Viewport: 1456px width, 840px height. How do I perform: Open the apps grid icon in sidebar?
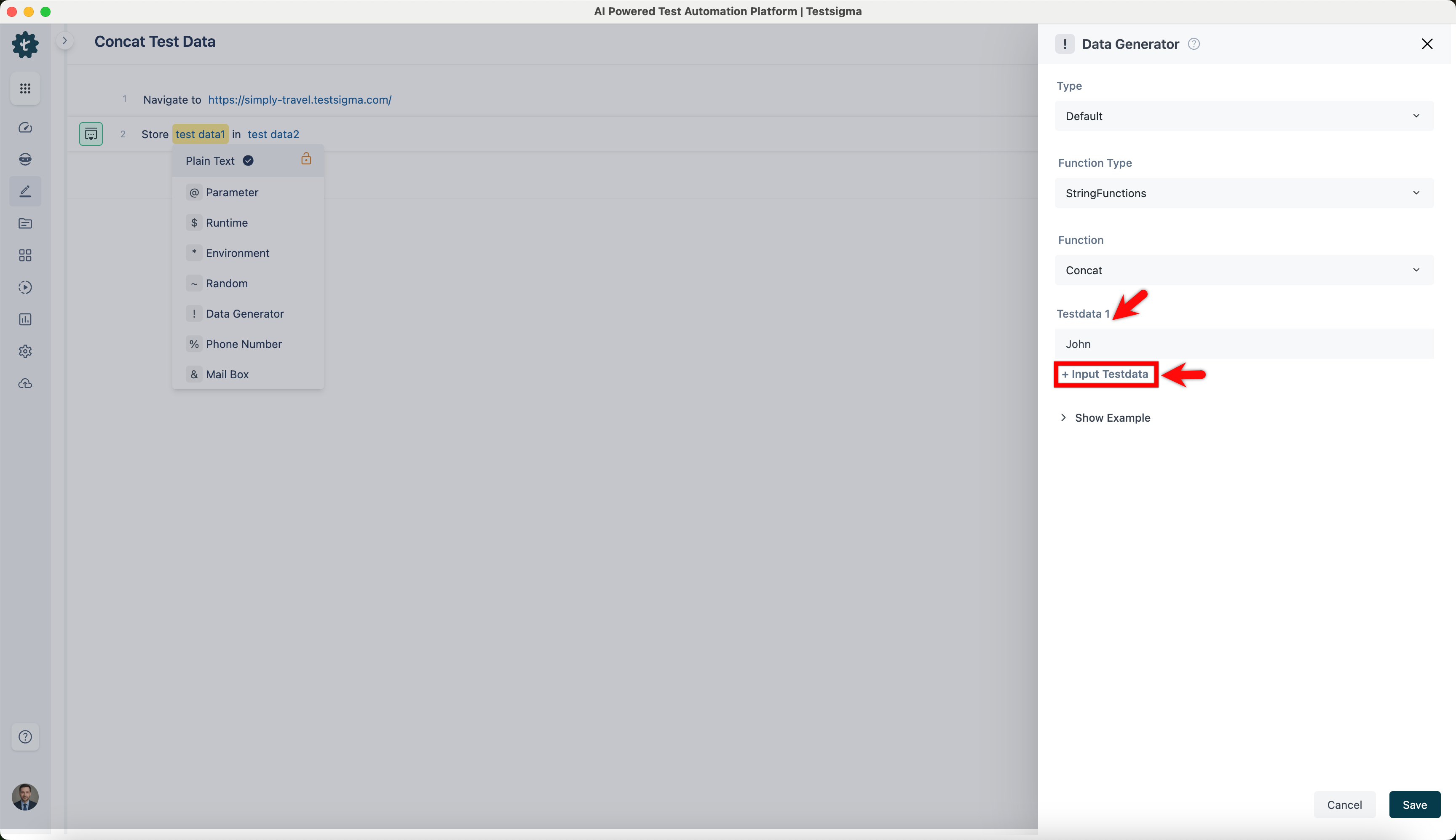pos(25,88)
